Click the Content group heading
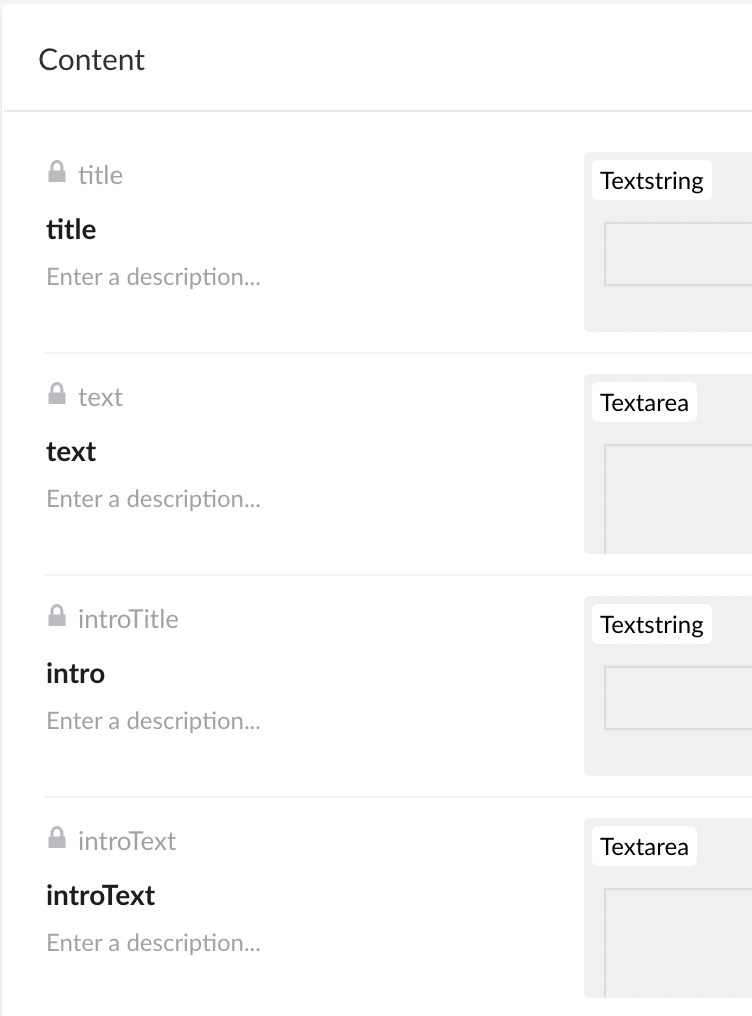Screen dimensions: 752x1016 (x=91, y=60)
